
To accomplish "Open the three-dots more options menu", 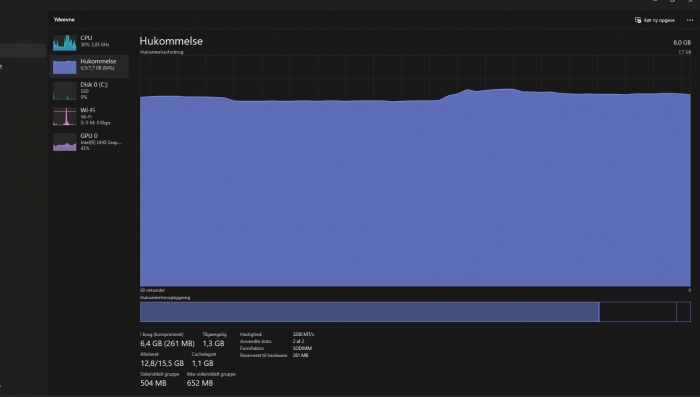I will (x=690, y=20).
